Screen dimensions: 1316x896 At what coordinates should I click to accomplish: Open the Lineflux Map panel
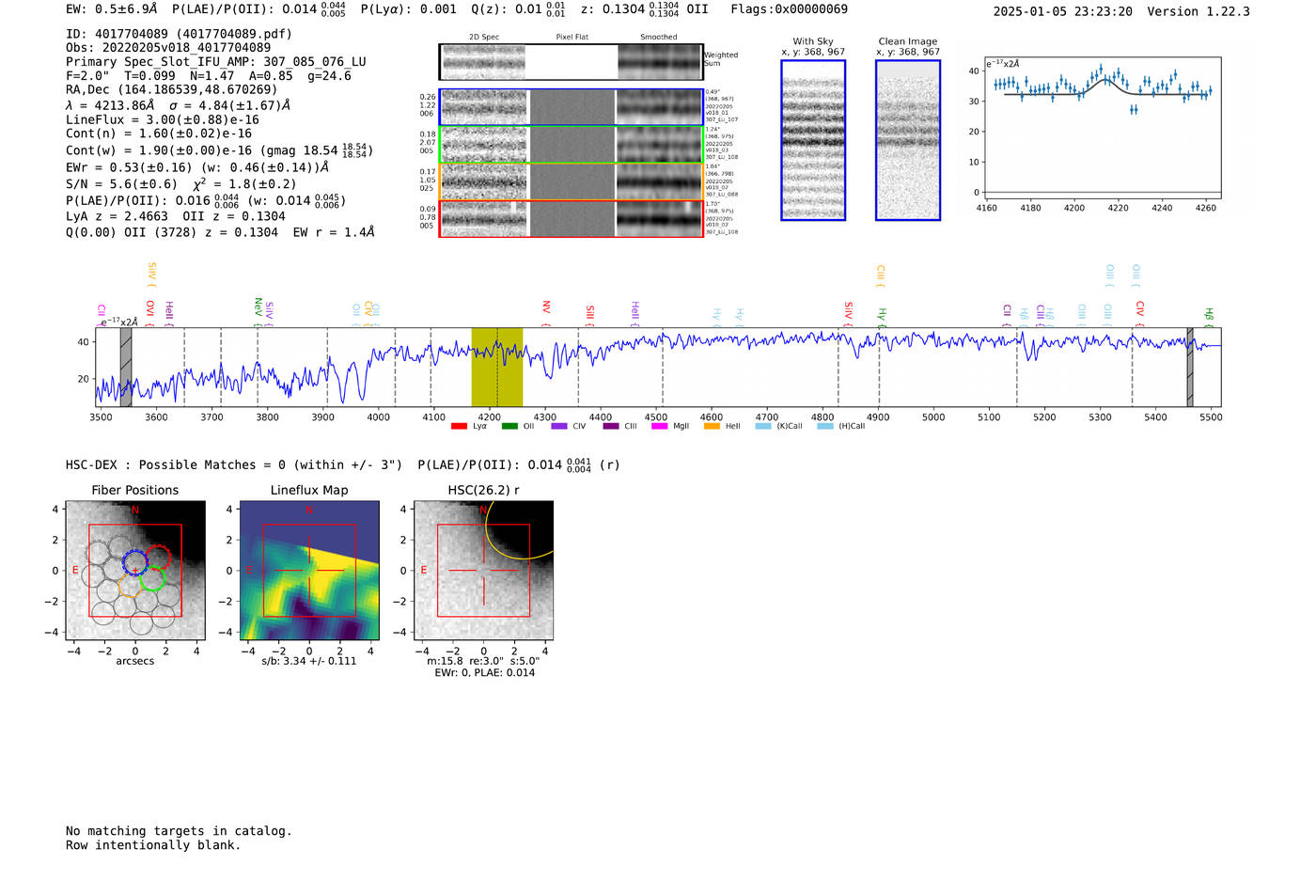[309, 570]
